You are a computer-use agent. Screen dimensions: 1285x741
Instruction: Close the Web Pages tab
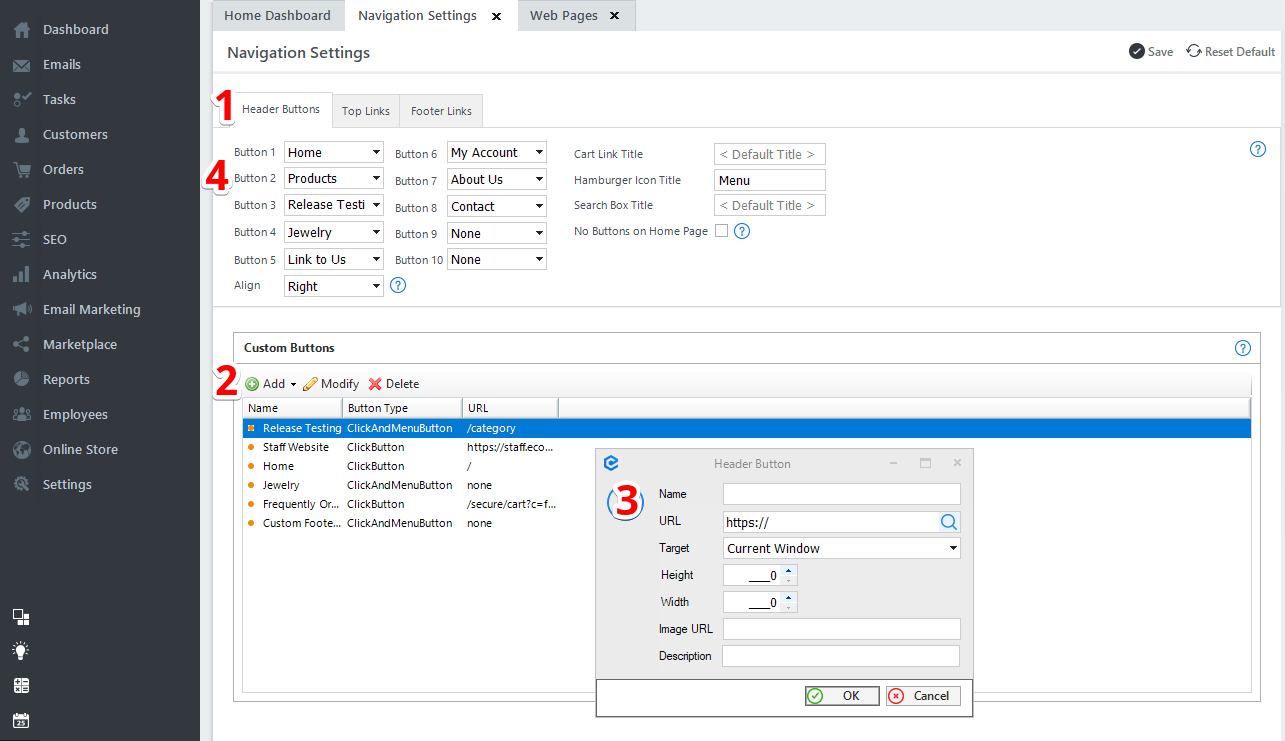(614, 16)
